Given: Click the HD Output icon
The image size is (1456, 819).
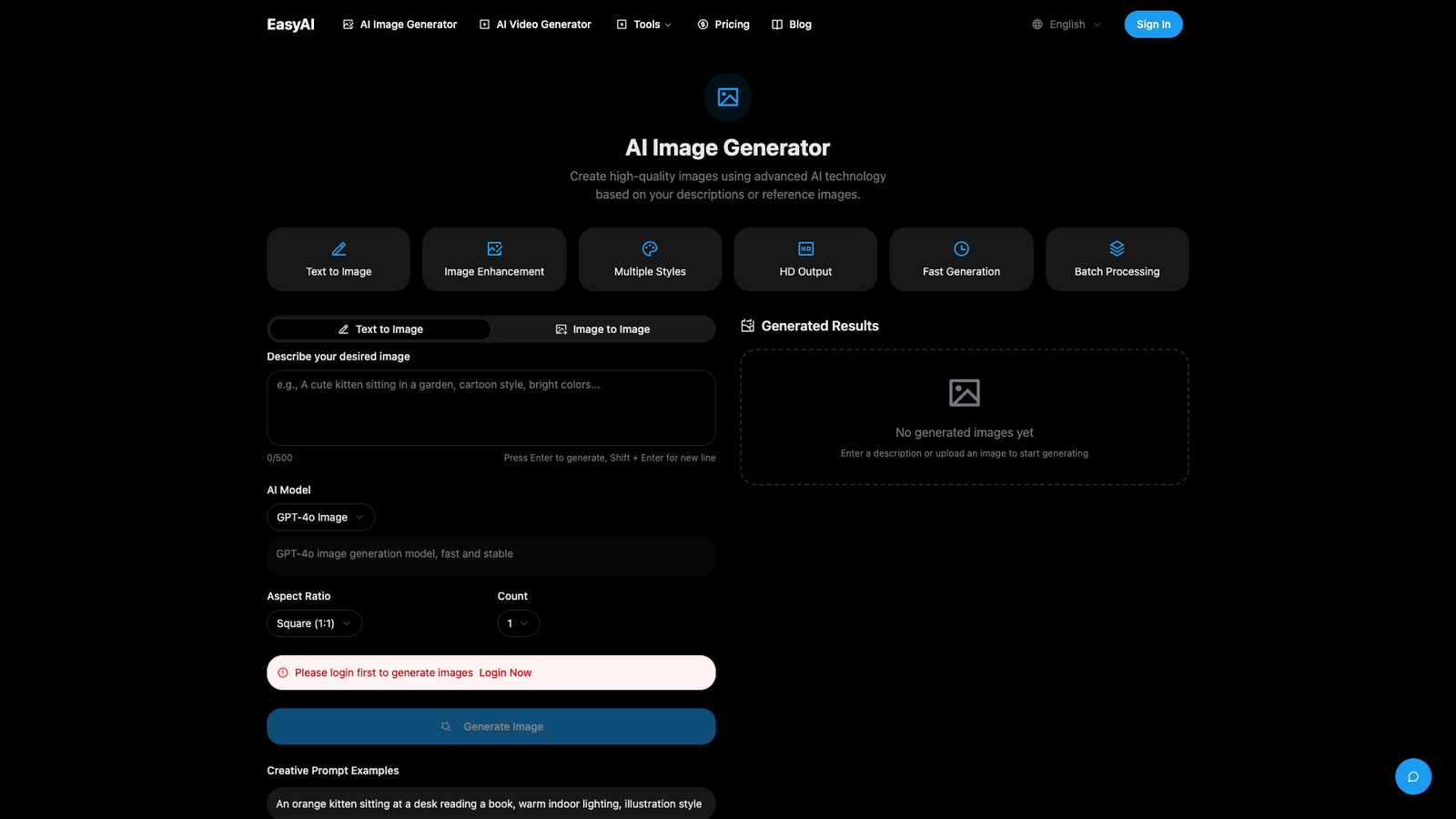Looking at the screenshot, I should point(805,248).
